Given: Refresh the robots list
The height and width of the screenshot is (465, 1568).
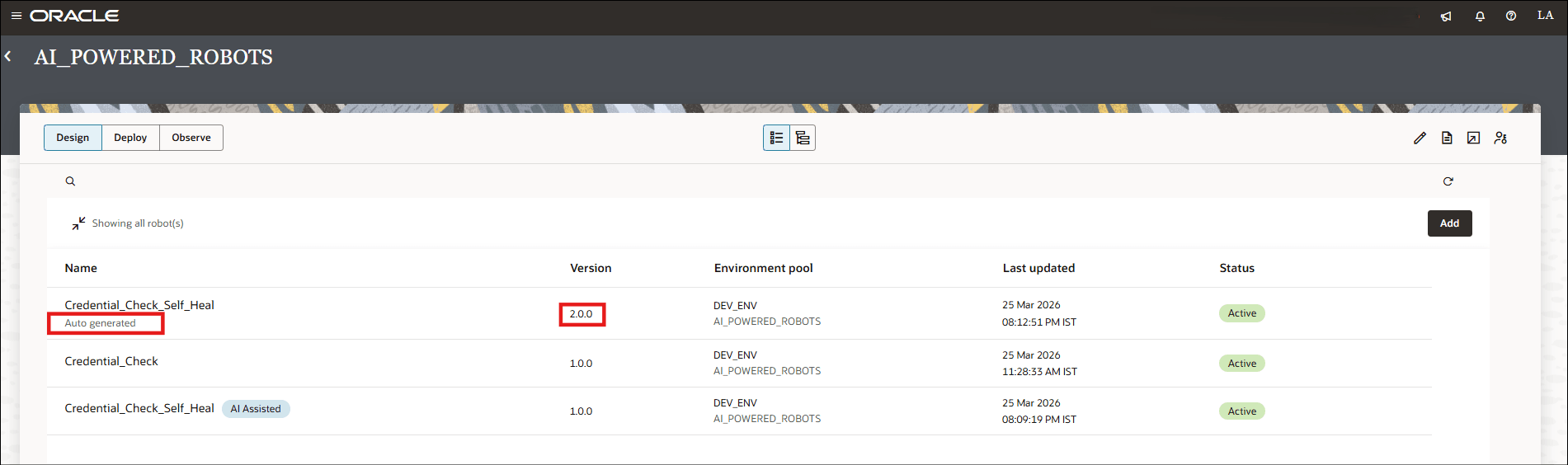Looking at the screenshot, I should tap(1448, 181).
